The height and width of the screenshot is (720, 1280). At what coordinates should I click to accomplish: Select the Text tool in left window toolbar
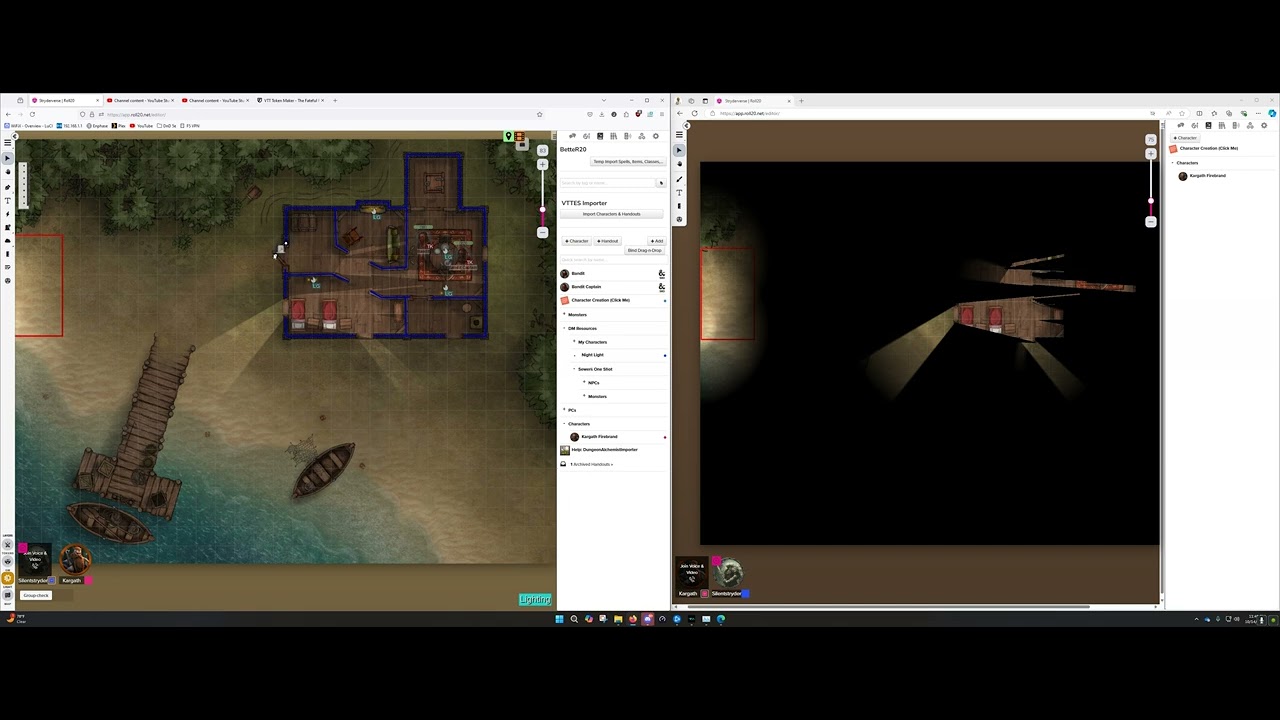pyautogui.click(x=8, y=200)
